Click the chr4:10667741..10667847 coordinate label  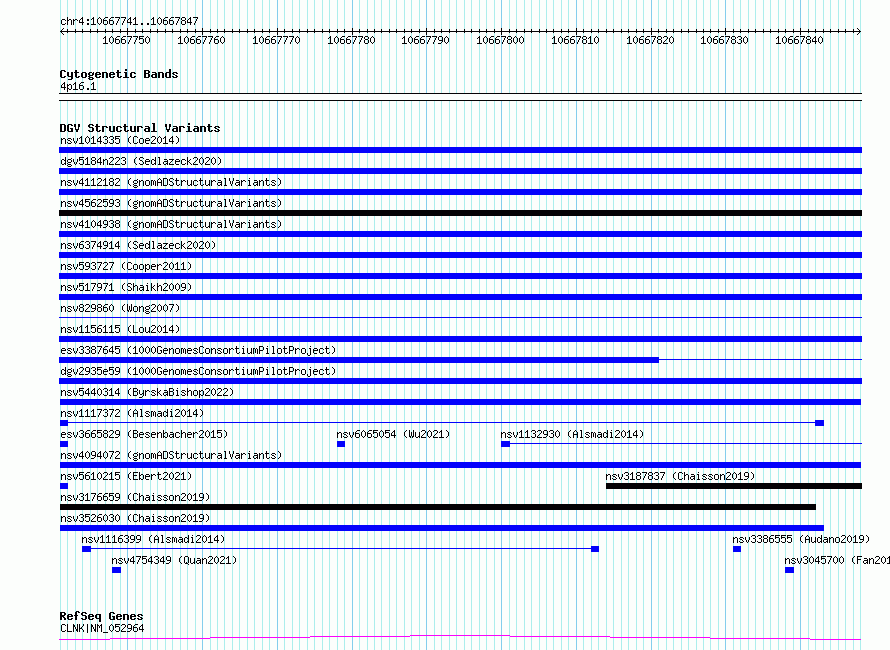pos(129,21)
